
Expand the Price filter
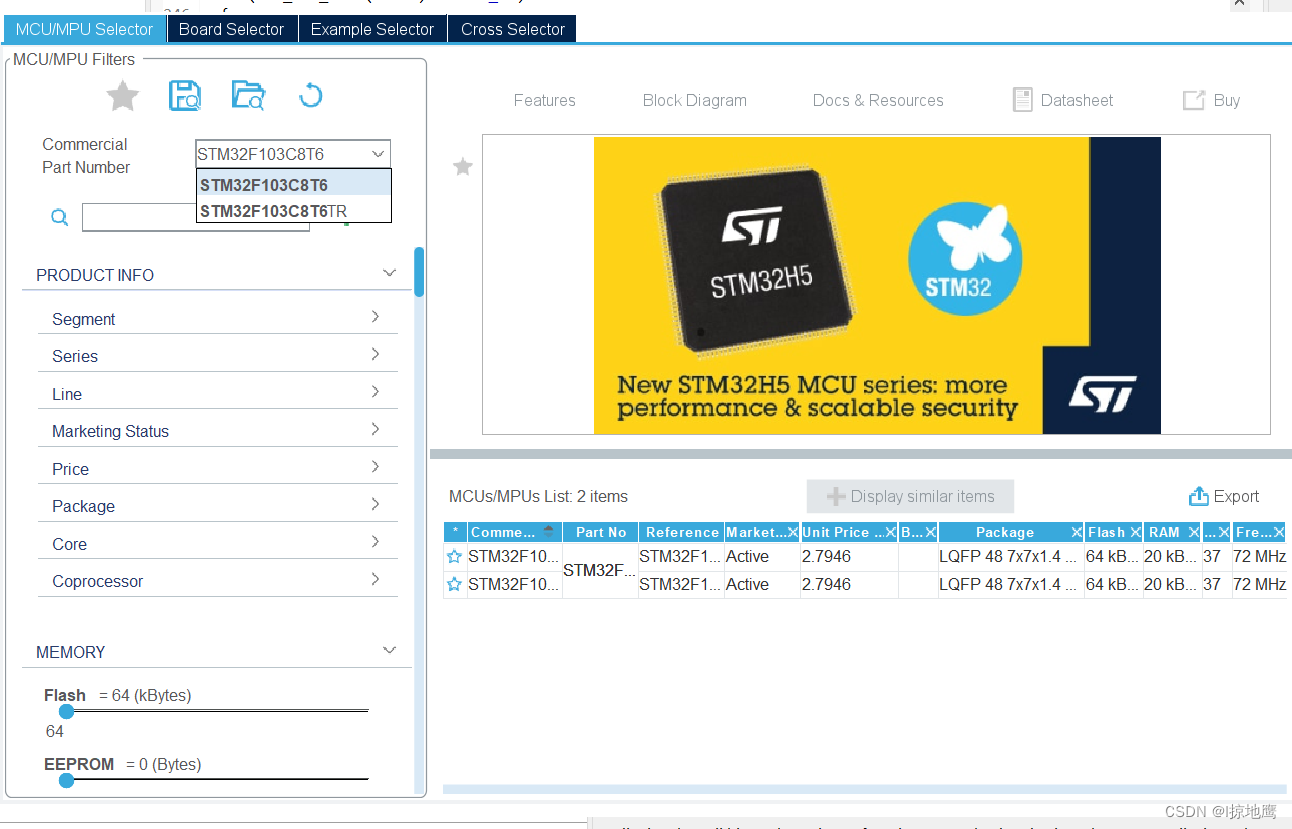coord(375,467)
